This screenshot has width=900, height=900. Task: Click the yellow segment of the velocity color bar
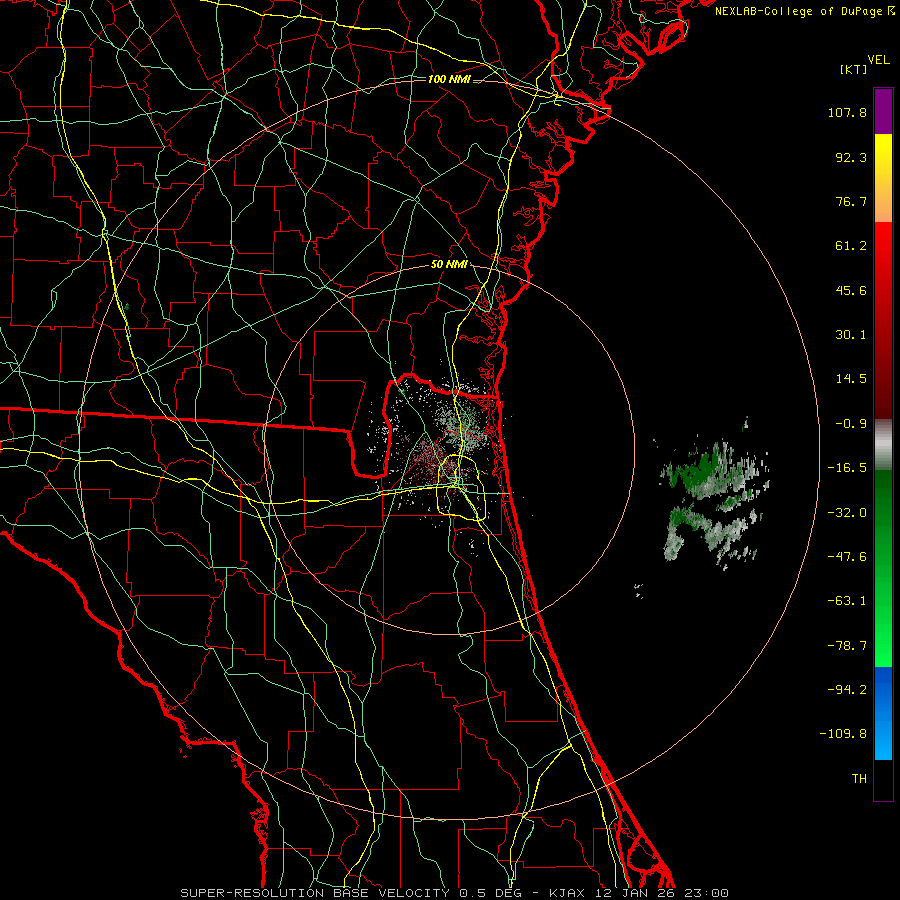pyautogui.click(x=883, y=178)
